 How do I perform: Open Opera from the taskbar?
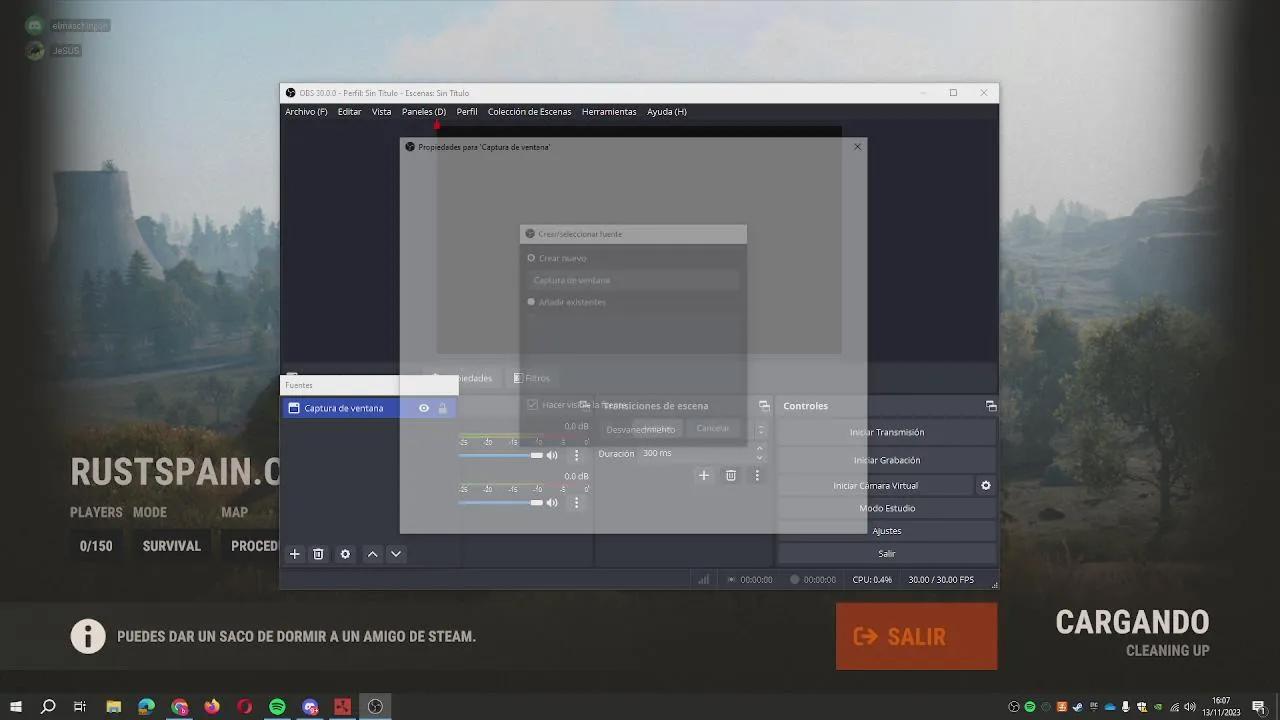tap(245, 707)
